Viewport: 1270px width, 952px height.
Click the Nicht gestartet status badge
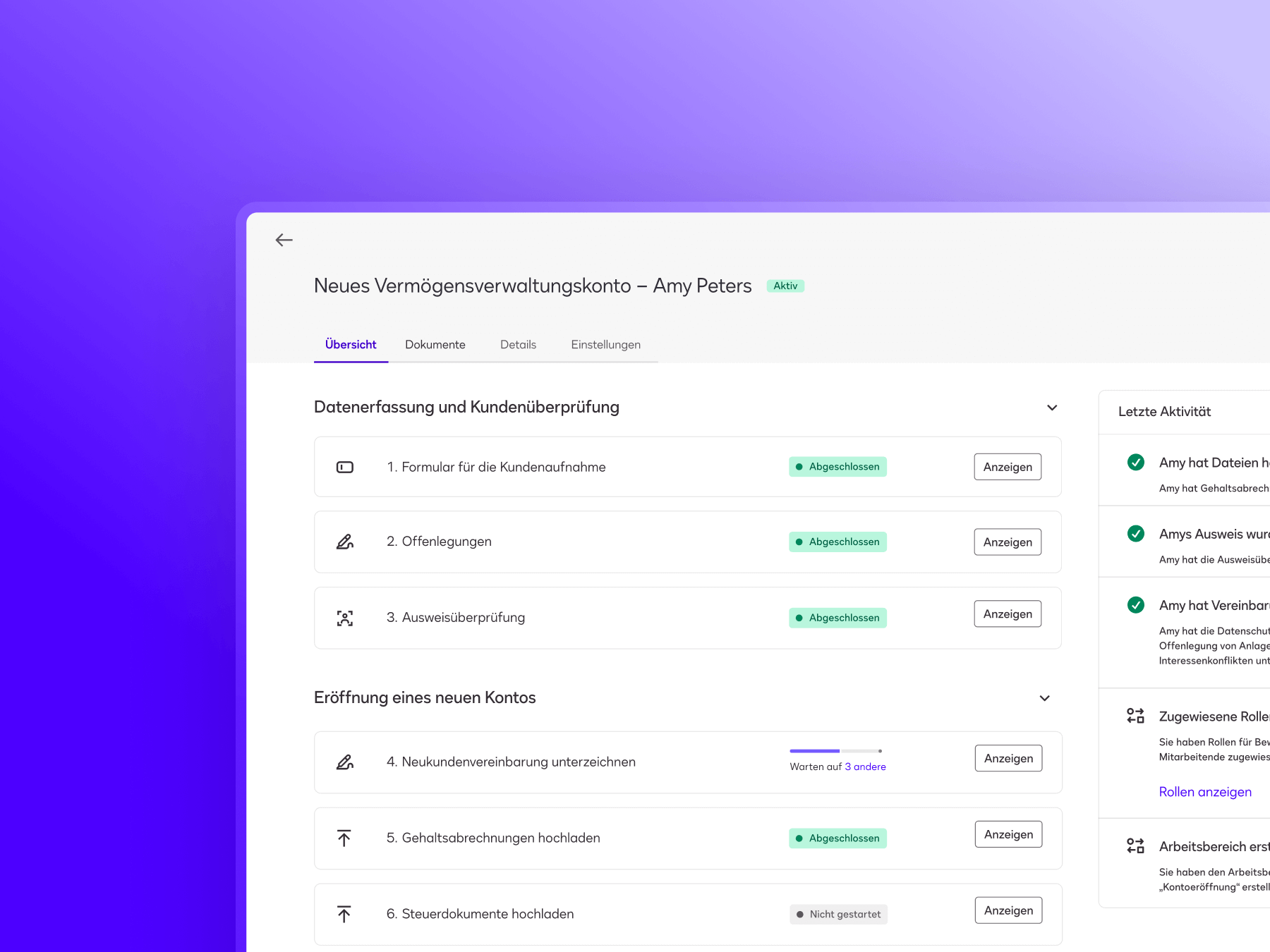tap(838, 914)
